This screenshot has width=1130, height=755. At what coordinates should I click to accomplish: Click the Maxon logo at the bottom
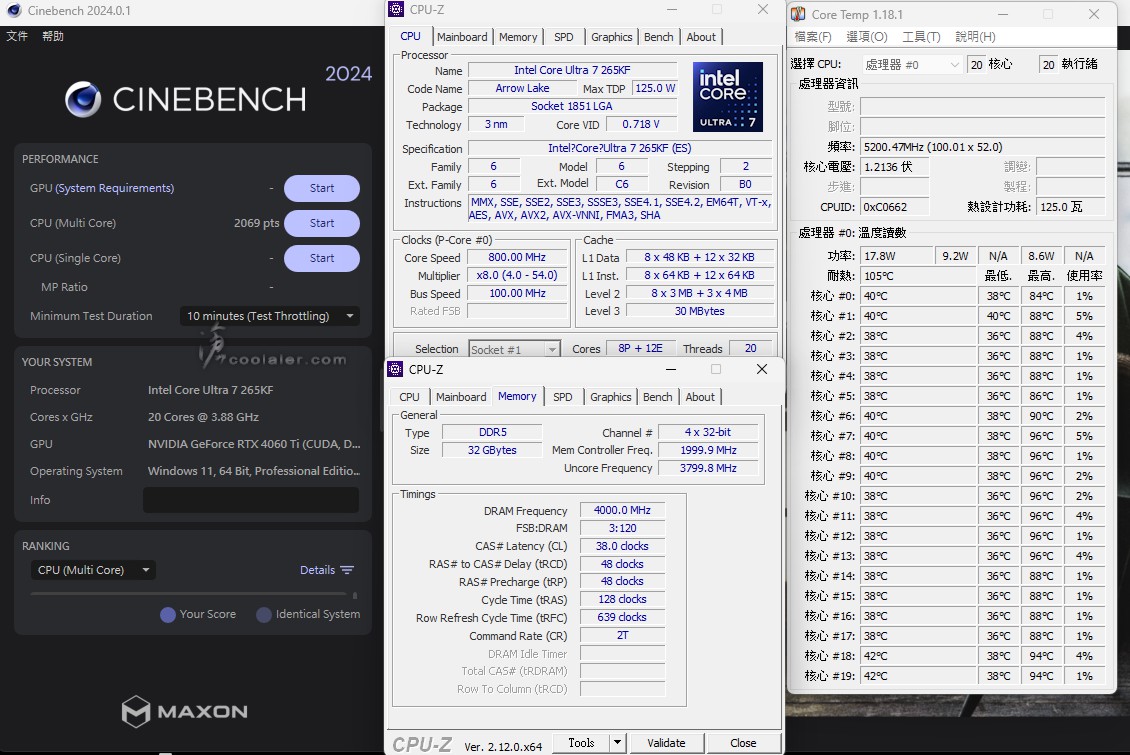(184, 712)
